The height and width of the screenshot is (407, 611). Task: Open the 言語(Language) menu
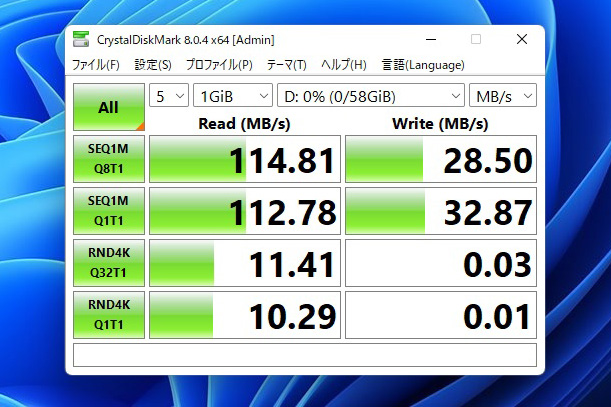pos(423,65)
